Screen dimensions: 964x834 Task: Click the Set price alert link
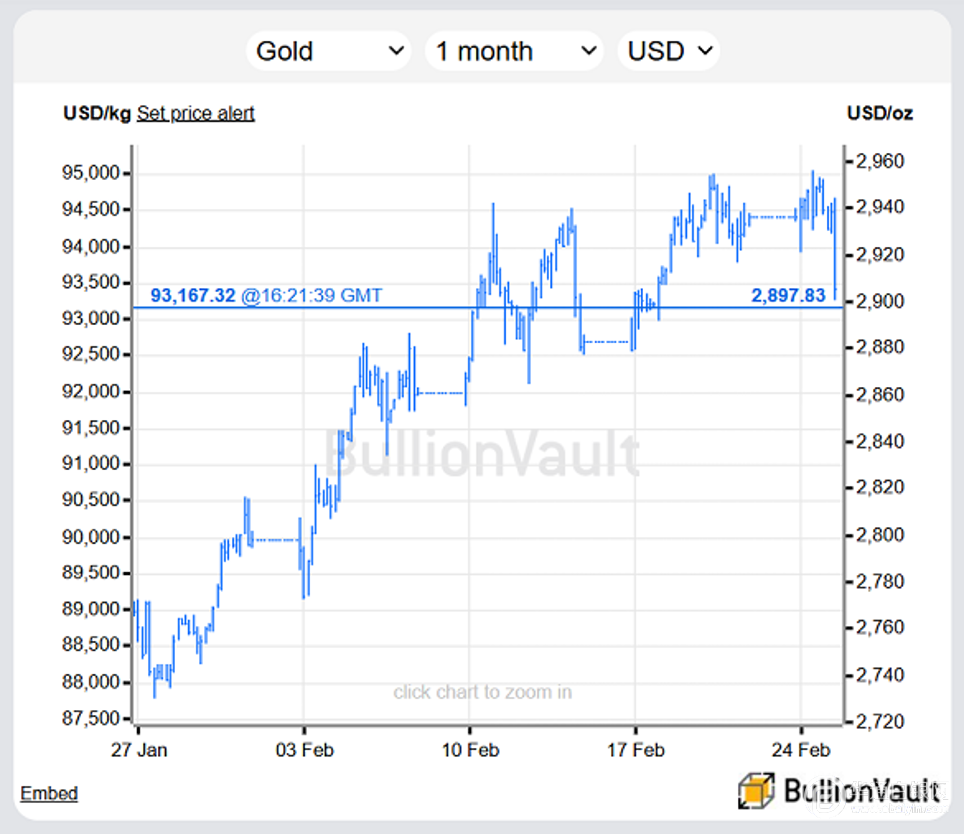(196, 113)
